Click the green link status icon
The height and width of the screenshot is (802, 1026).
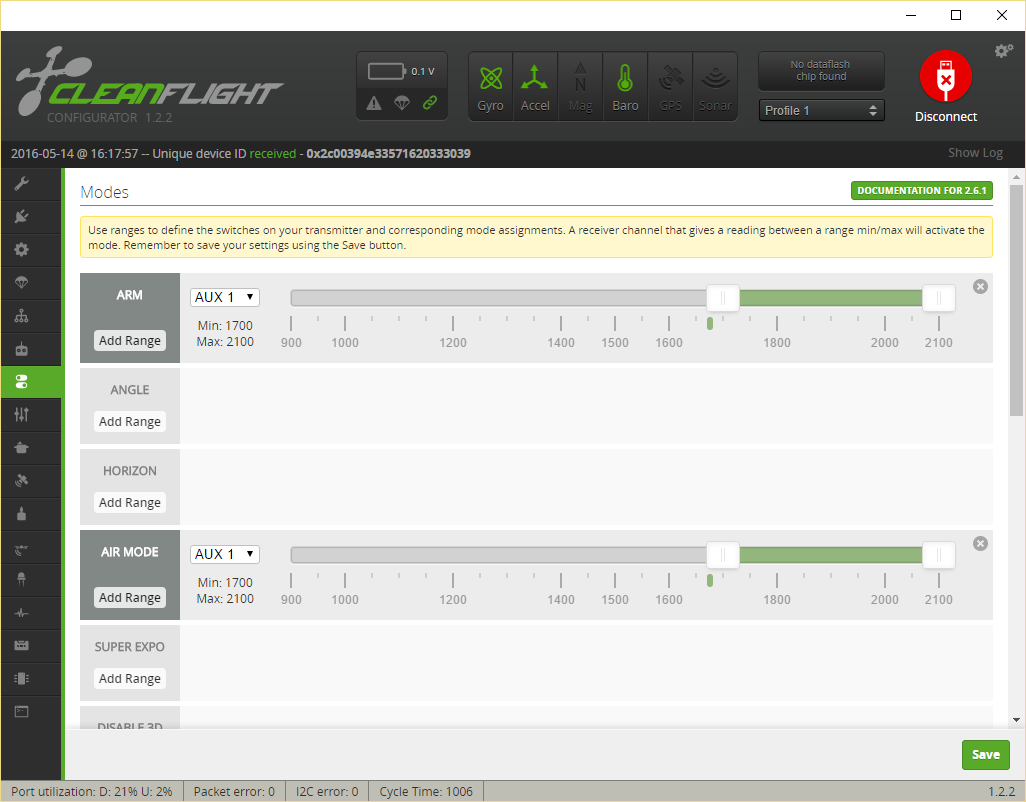[430, 103]
